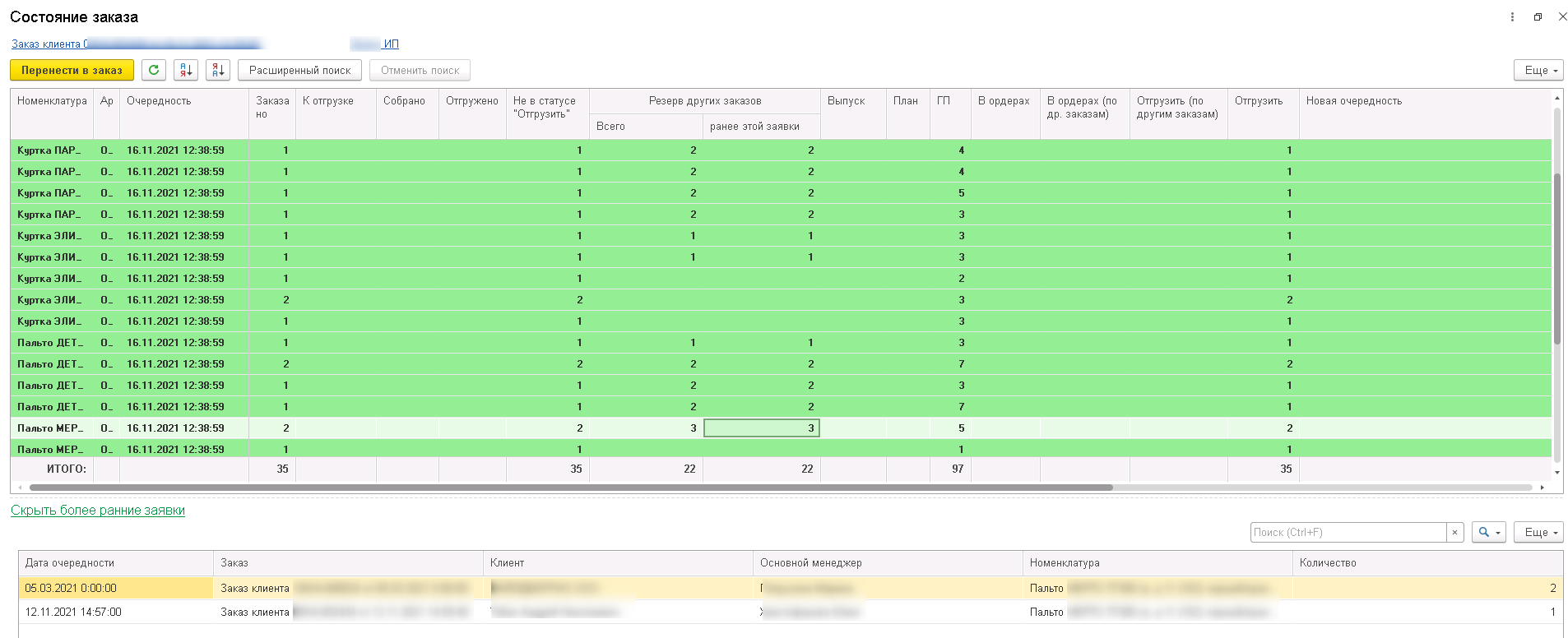1568x638 pixels.
Task: Restore the window with the restore icon
Action: (x=1538, y=17)
